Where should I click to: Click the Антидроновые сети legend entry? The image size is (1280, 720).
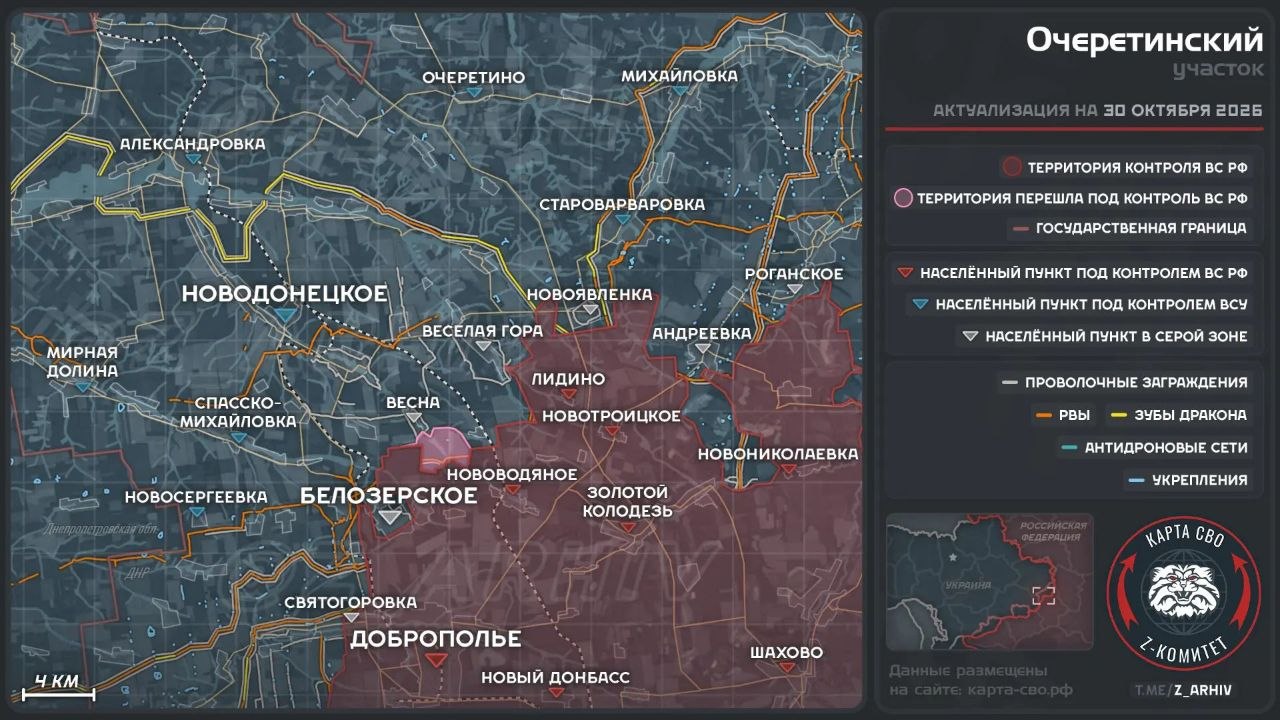tap(1156, 447)
